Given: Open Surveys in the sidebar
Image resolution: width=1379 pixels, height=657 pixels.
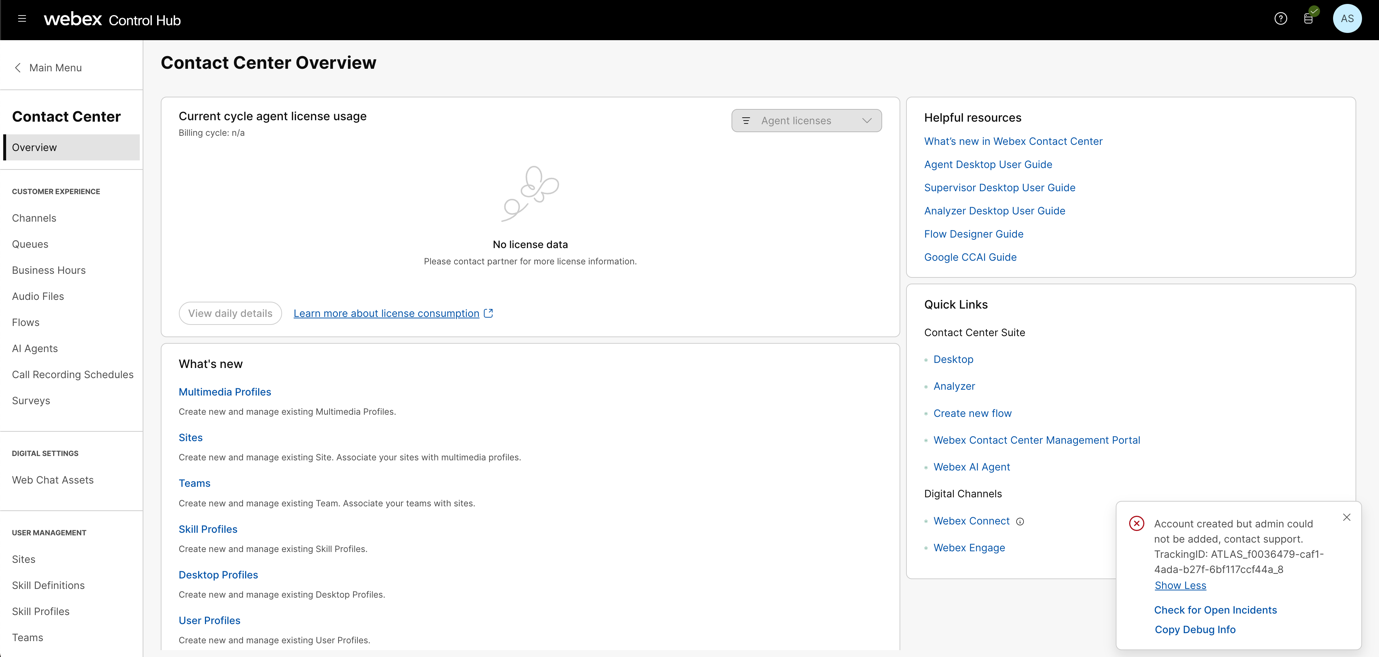Looking at the screenshot, I should point(31,400).
